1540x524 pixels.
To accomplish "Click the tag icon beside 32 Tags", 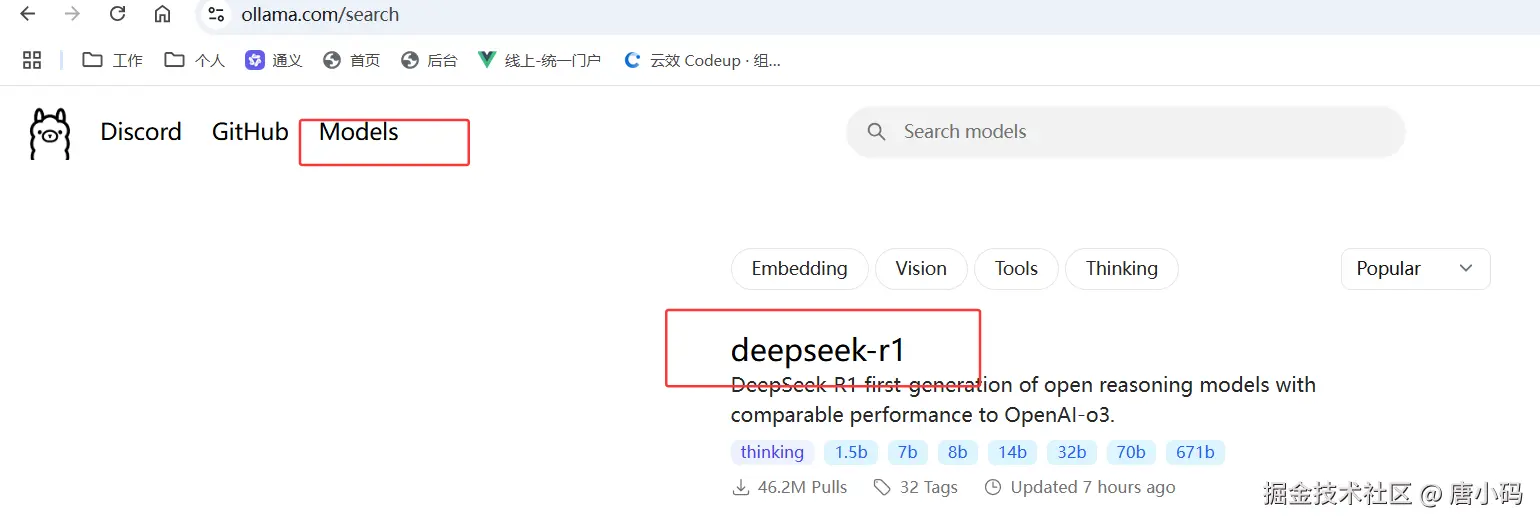I will click(882, 487).
